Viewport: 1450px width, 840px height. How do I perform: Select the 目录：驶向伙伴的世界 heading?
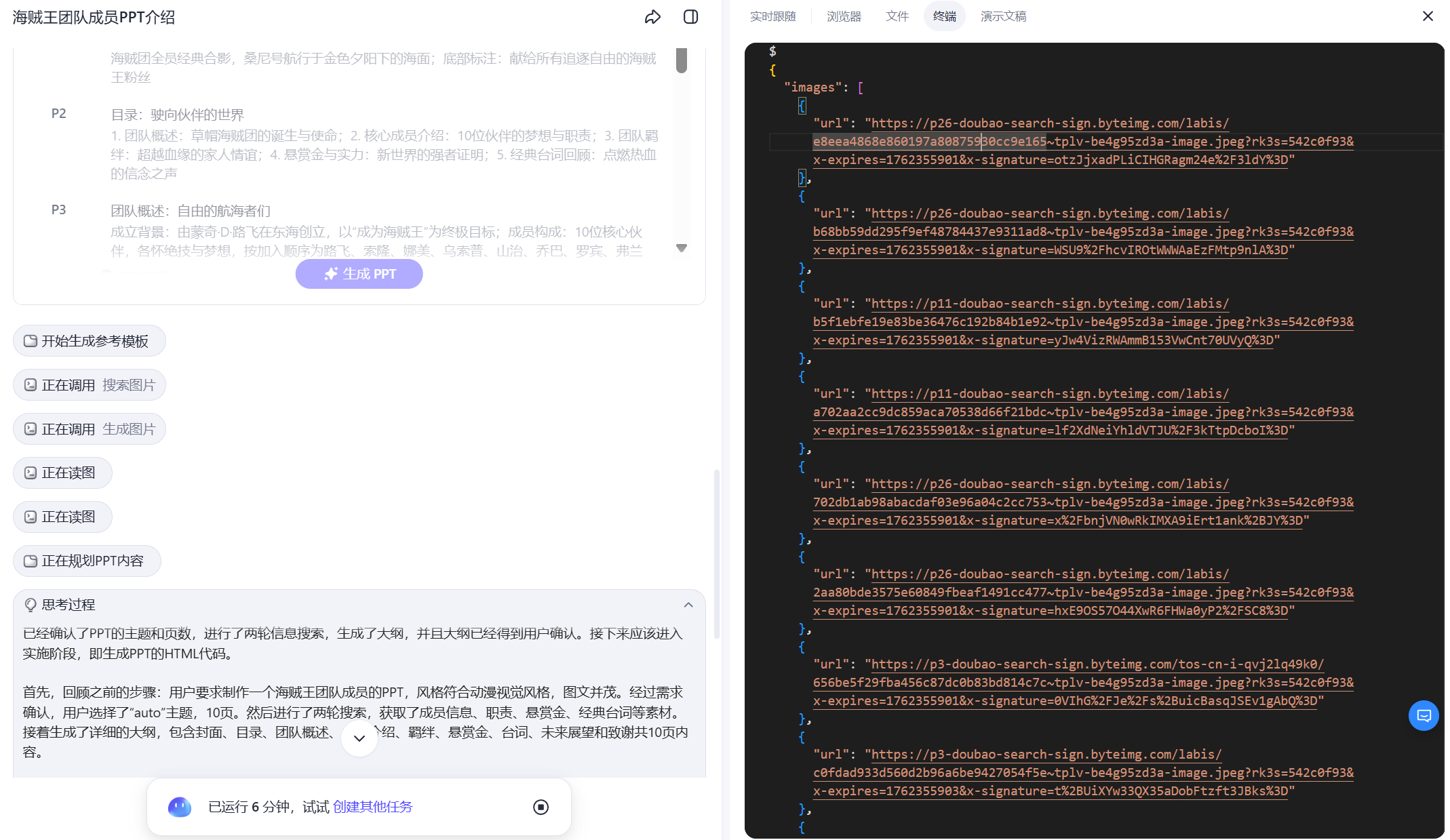coord(178,115)
